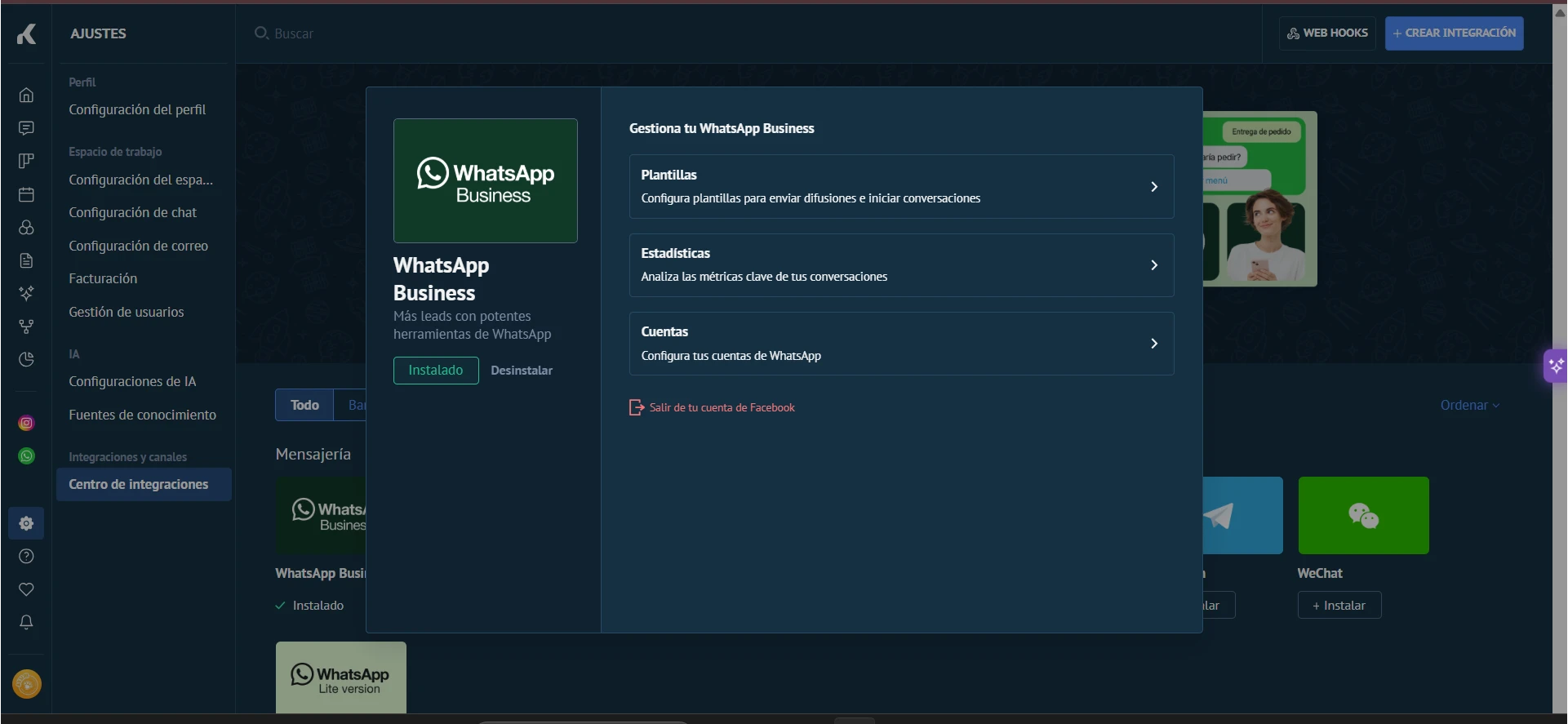Open the AI sparkle icon in sidebar

pos(26,293)
